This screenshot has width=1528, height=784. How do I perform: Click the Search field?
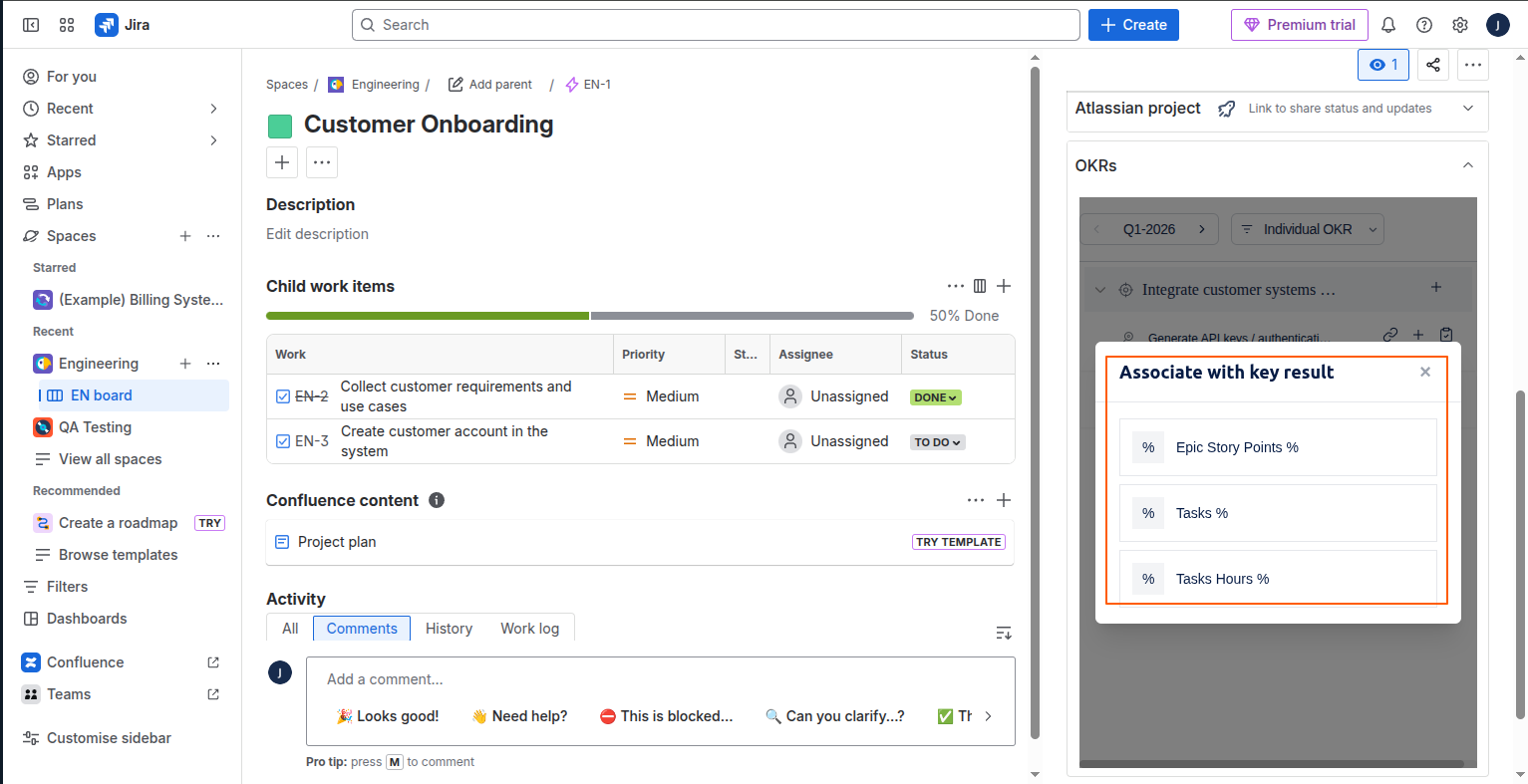tap(716, 25)
